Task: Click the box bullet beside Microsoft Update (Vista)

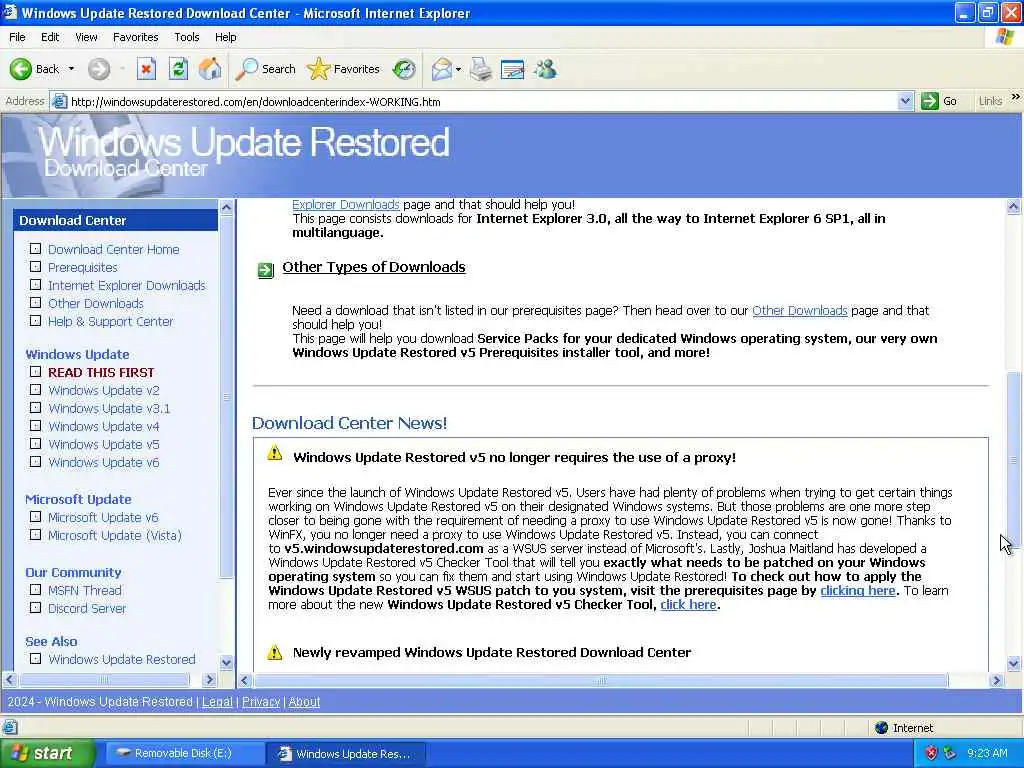Action: point(35,534)
